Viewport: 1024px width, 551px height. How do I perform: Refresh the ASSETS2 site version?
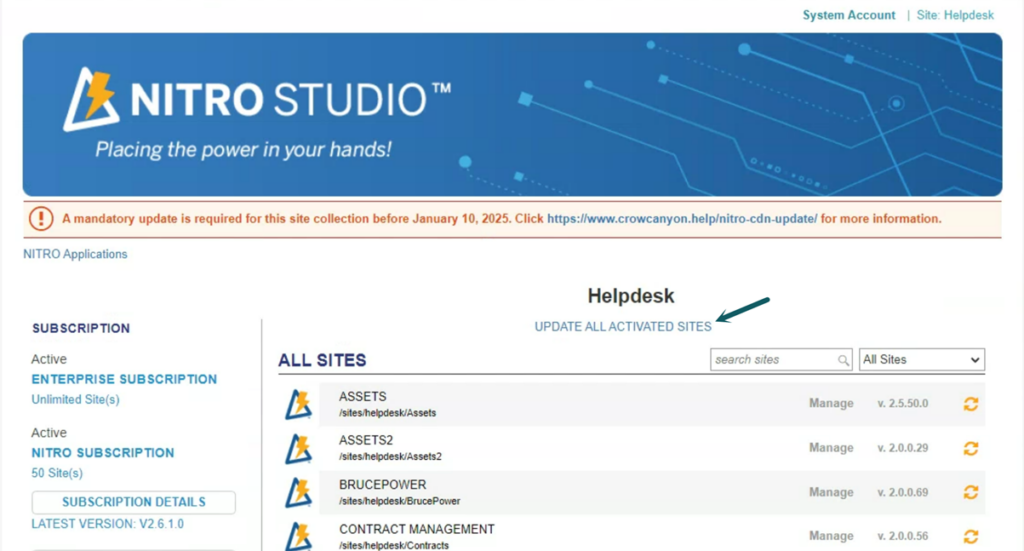click(971, 449)
